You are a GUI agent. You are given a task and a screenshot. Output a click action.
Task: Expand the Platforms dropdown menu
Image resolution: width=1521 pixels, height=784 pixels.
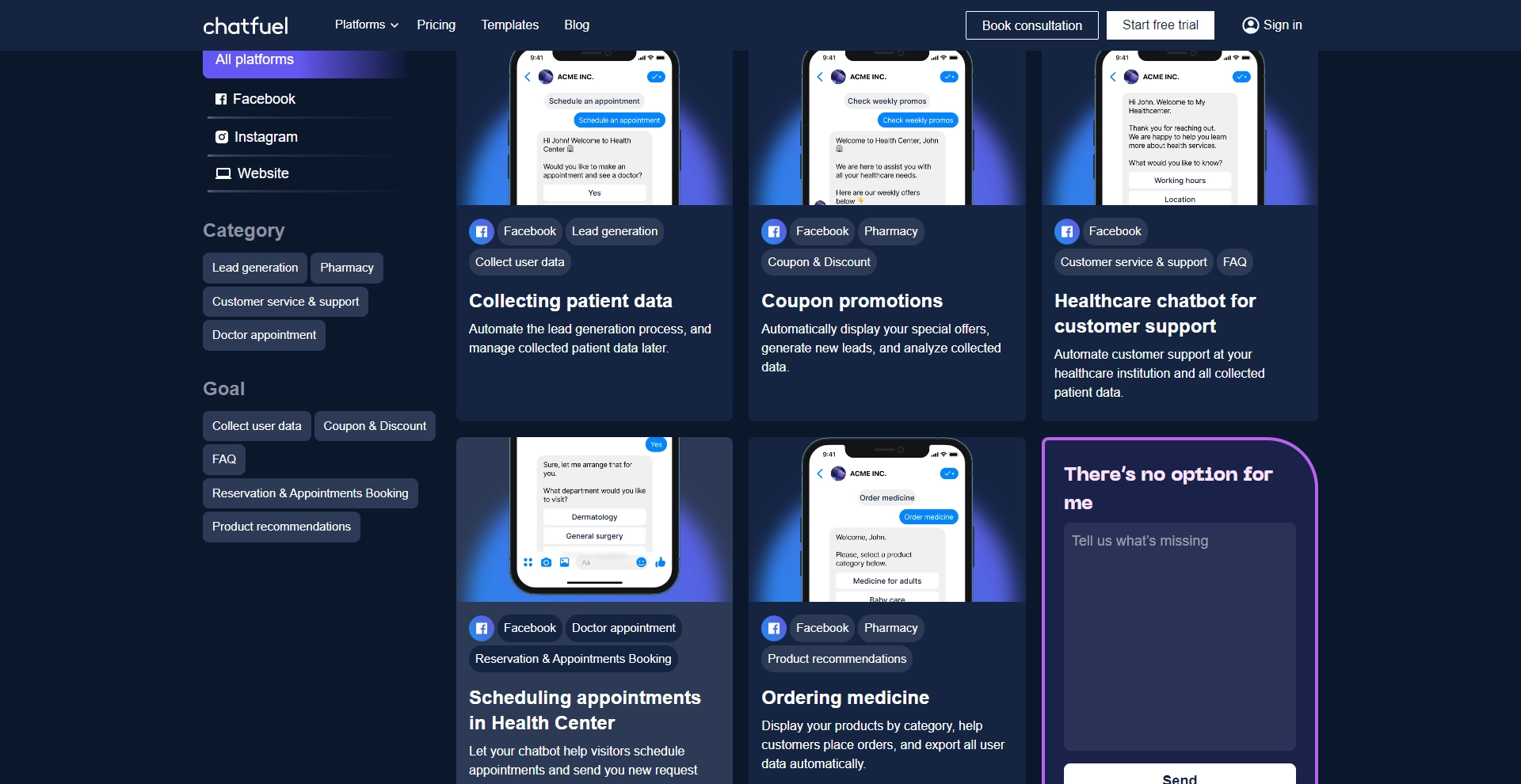pos(366,25)
